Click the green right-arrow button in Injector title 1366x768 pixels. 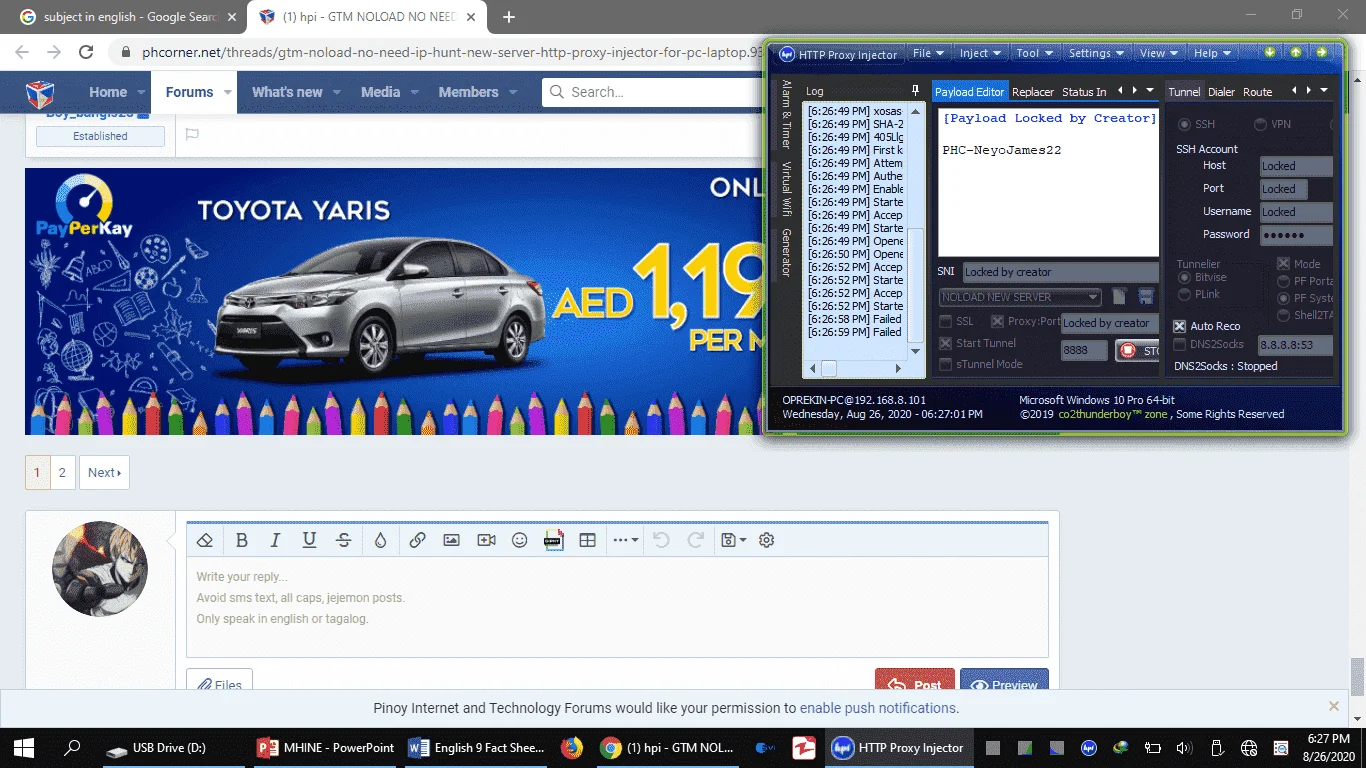[x=1322, y=52]
